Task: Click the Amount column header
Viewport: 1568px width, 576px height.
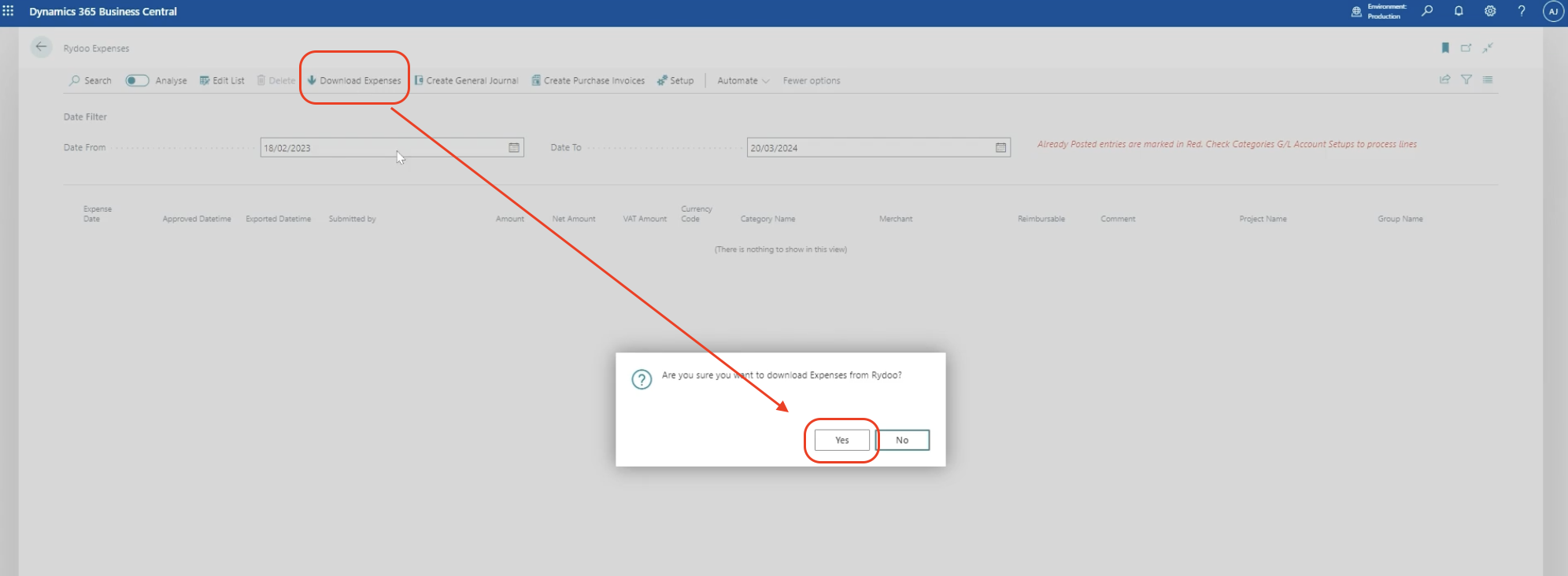Action: click(510, 219)
